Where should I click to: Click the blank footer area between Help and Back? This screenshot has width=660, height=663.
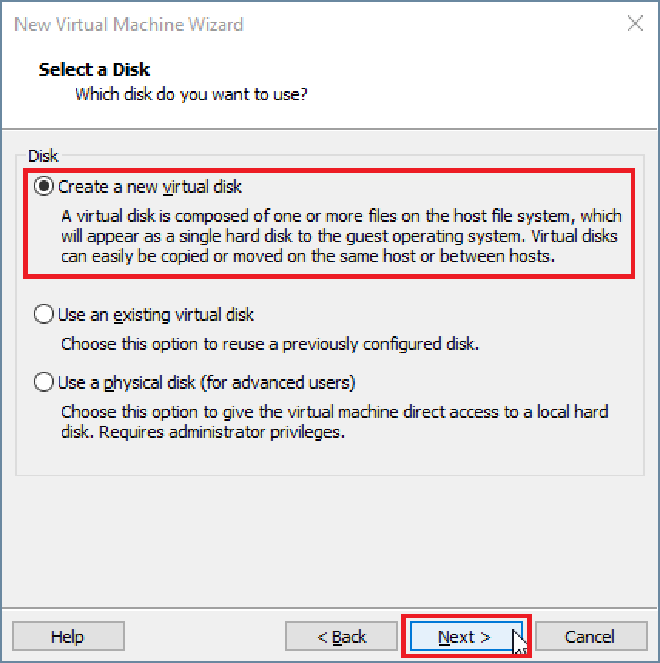click(205, 637)
